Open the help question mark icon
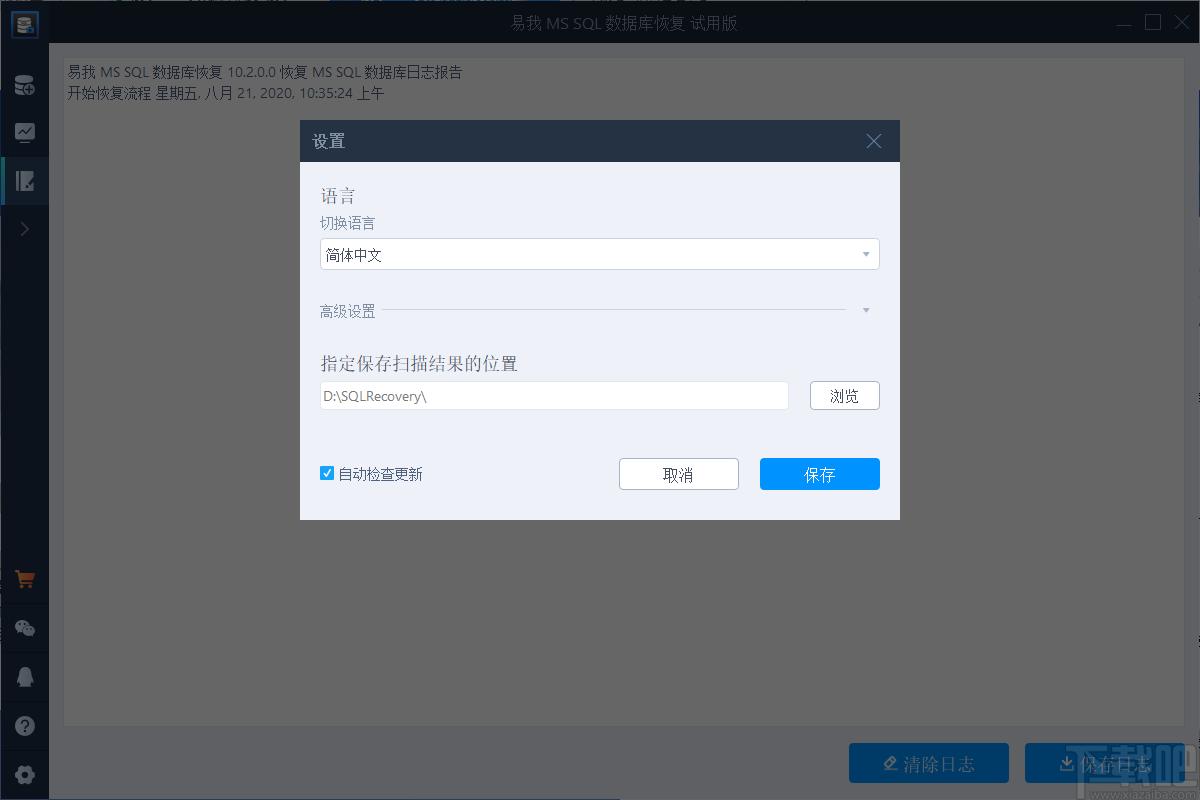This screenshot has width=1200, height=800. coord(25,726)
